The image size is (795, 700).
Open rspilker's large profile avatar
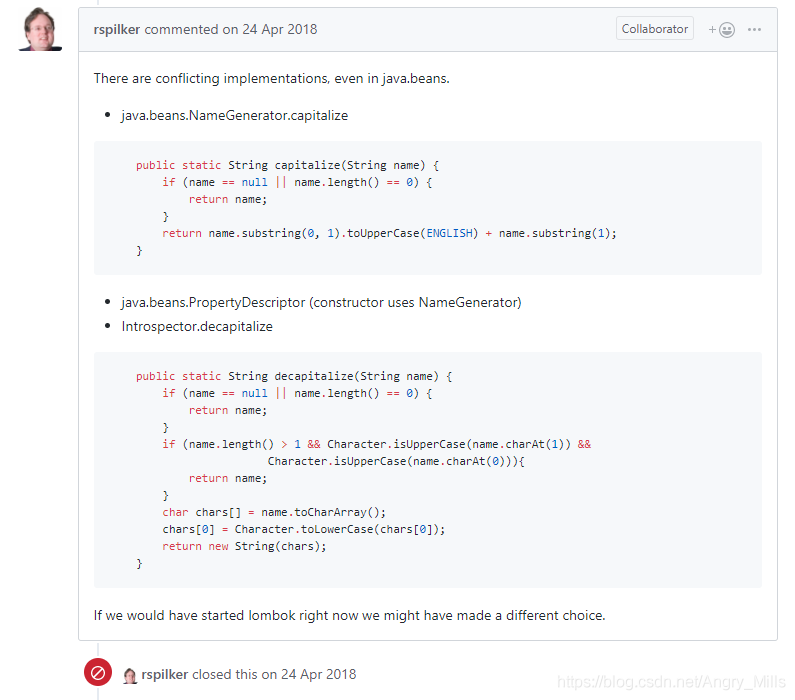click(40, 29)
